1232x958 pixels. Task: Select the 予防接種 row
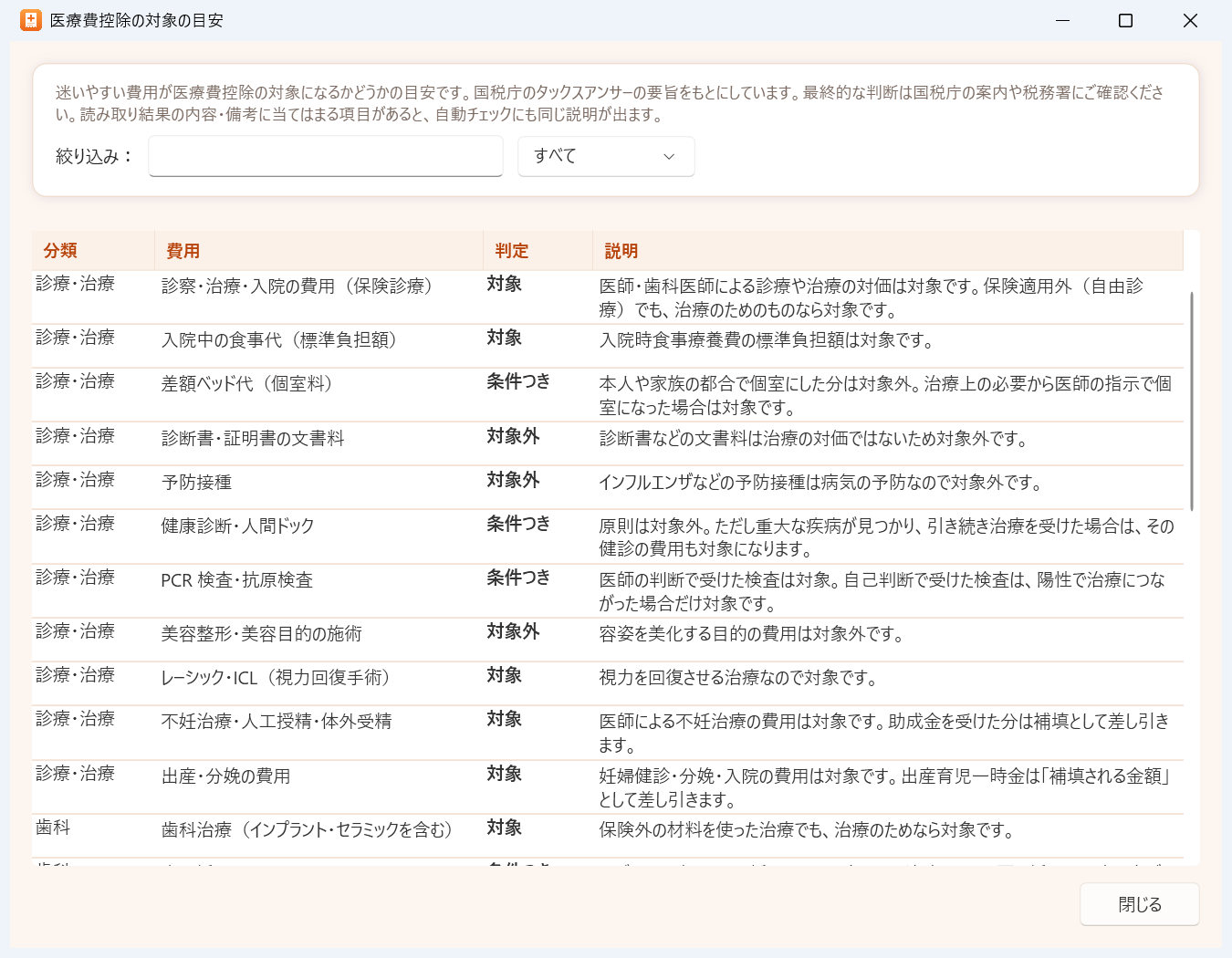[x=608, y=488]
